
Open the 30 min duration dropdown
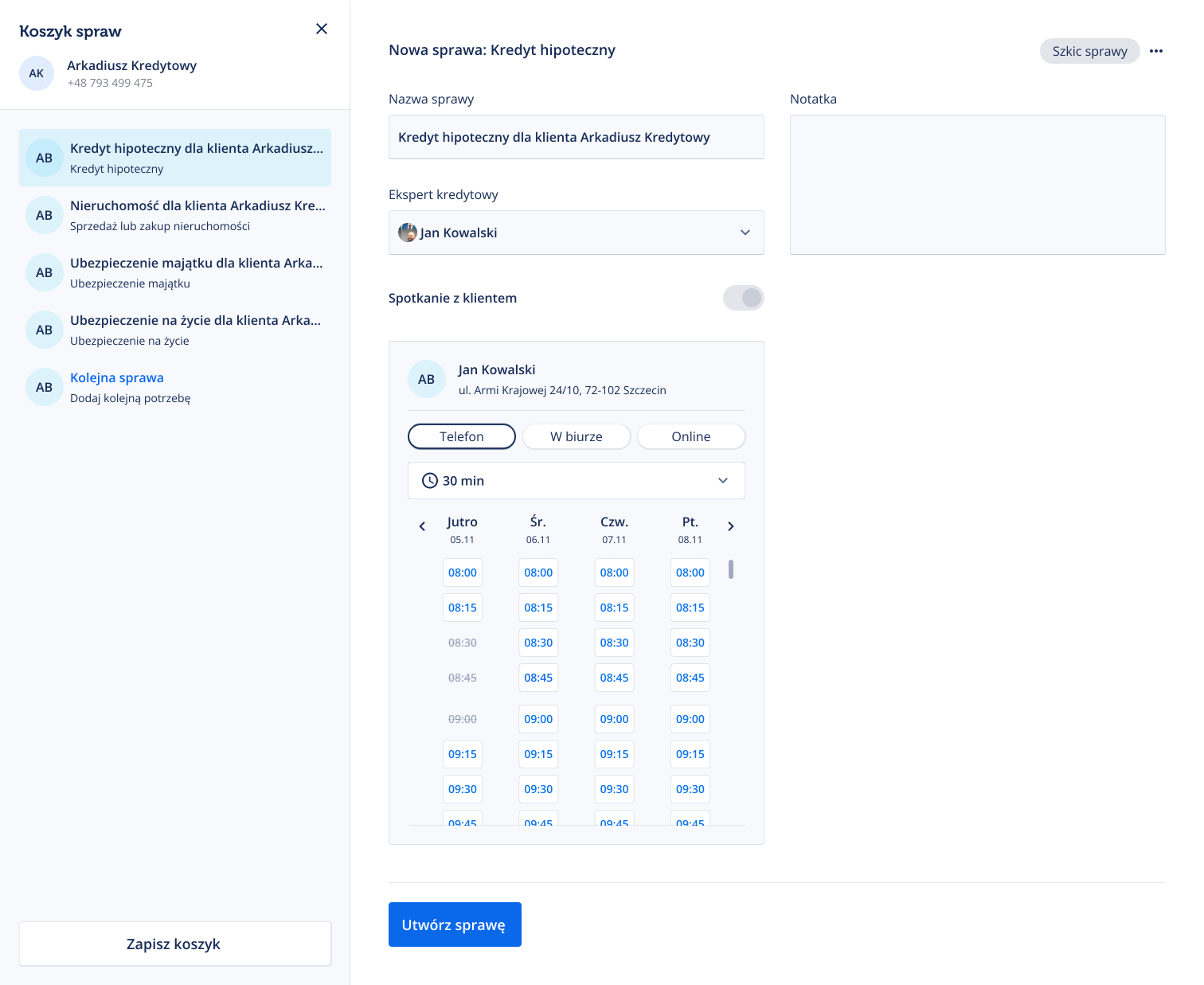(577, 480)
